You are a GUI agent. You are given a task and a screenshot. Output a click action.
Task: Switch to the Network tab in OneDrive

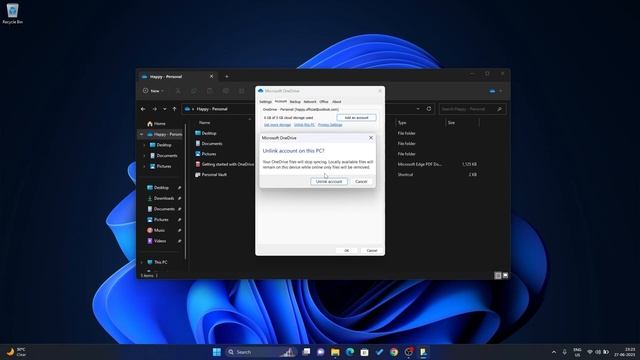(310, 102)
